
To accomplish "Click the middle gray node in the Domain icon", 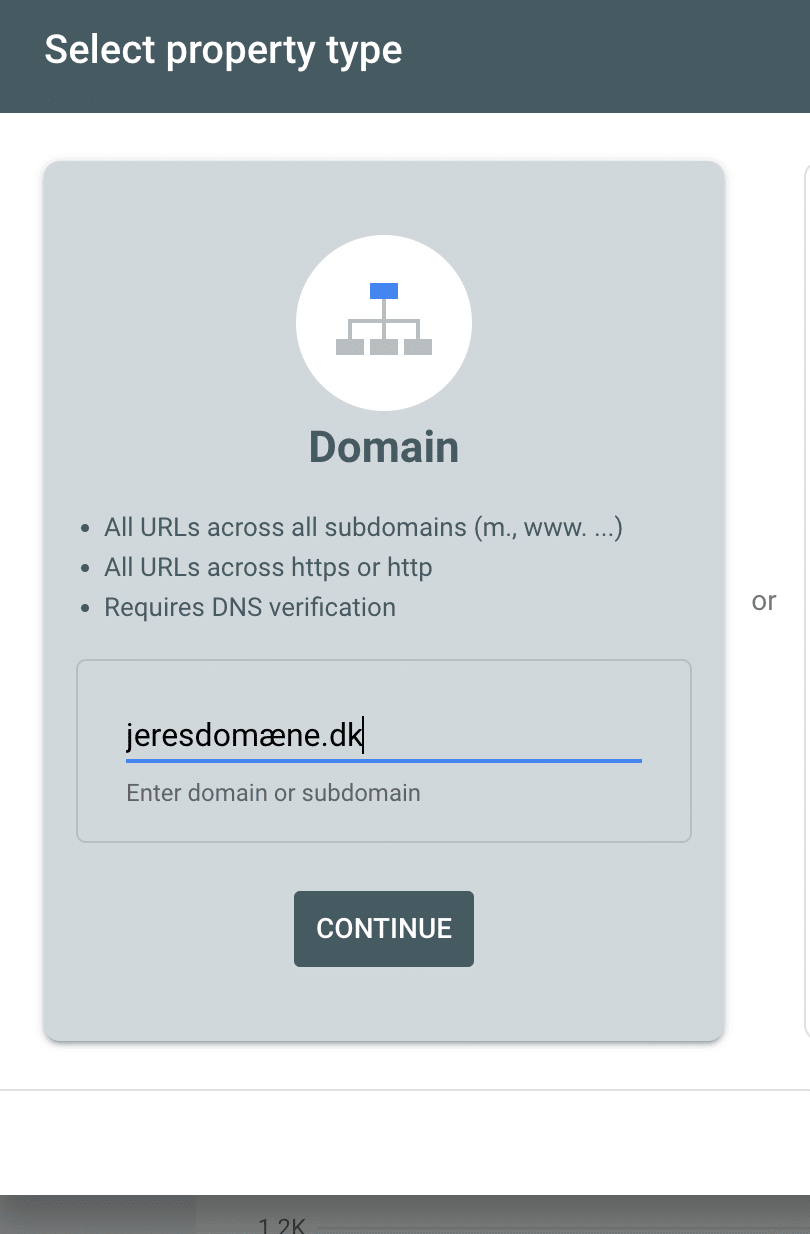I will pos(384,347).
